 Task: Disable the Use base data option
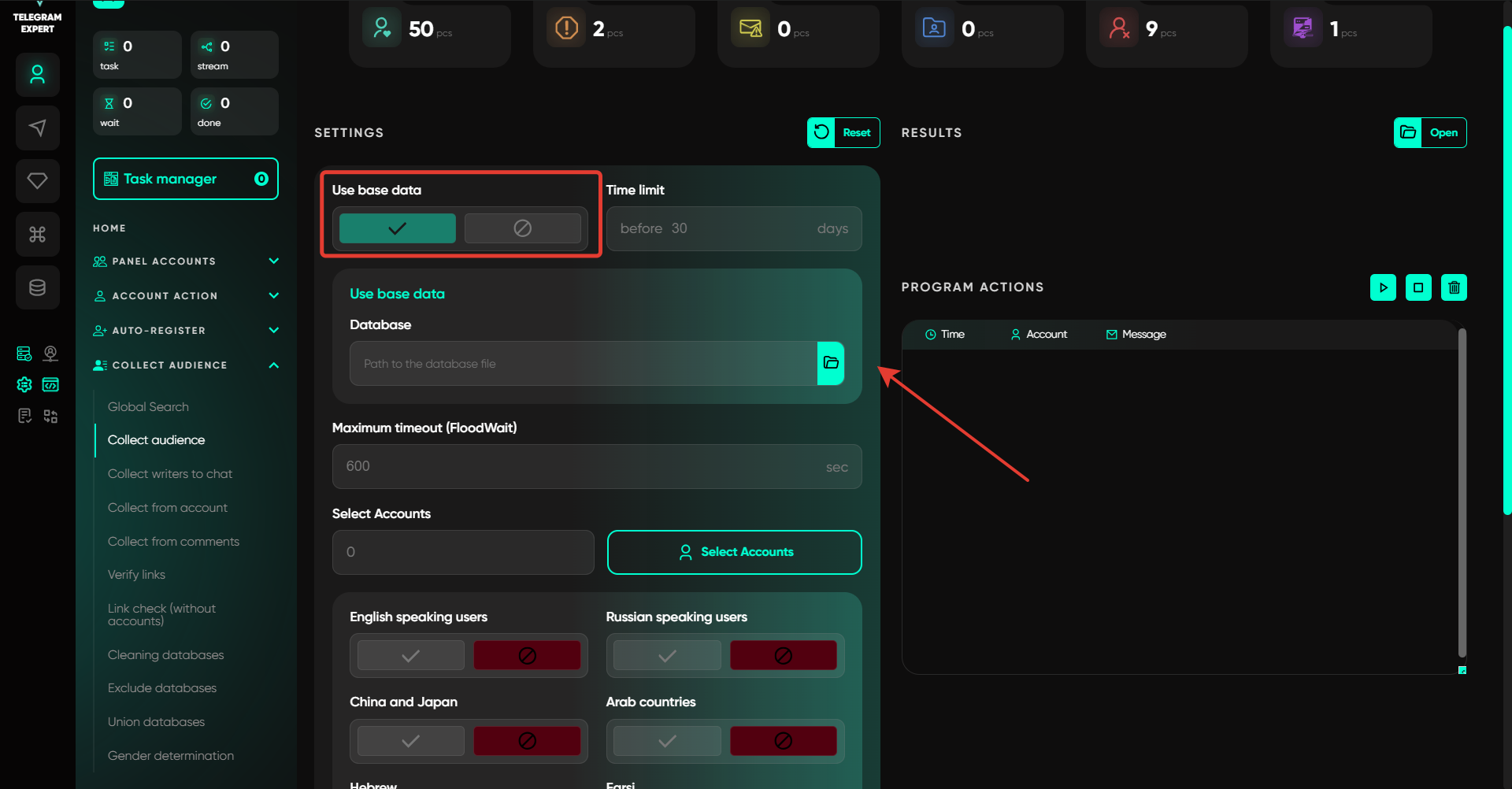[x=522, y=228]
